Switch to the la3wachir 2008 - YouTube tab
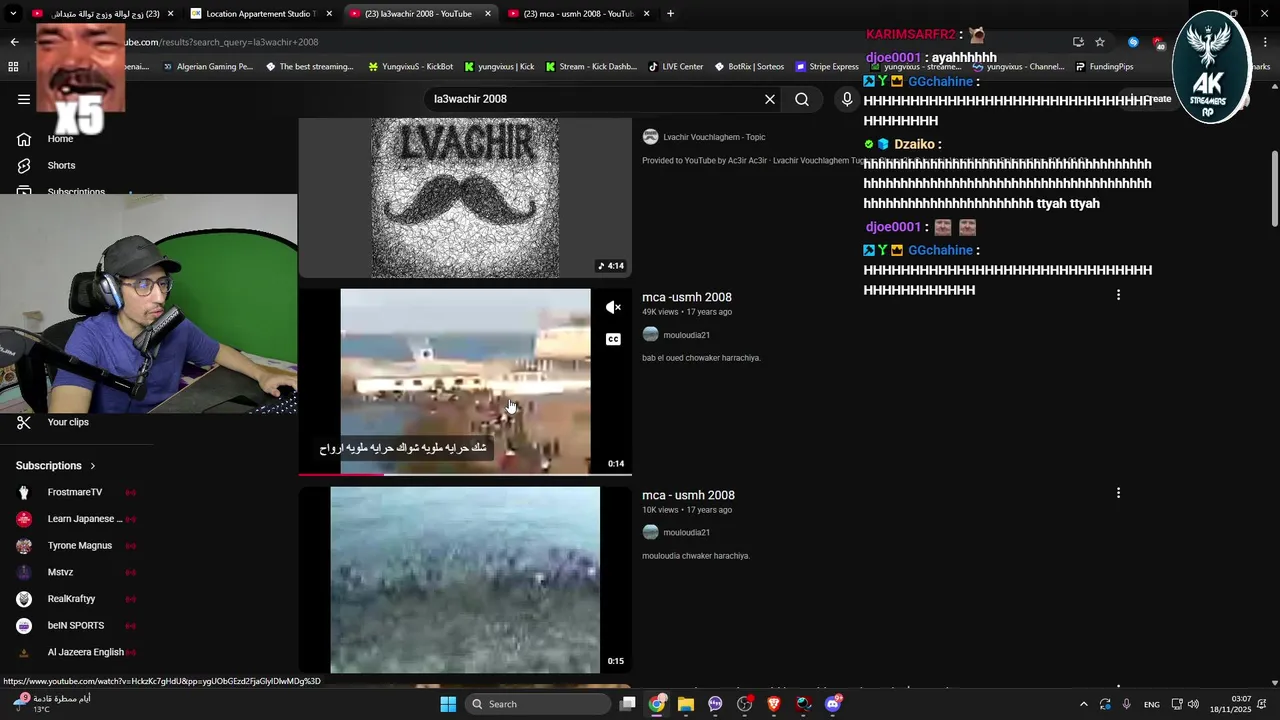Viewport: 1280px width, 720px height. click(x=418, y=14)
